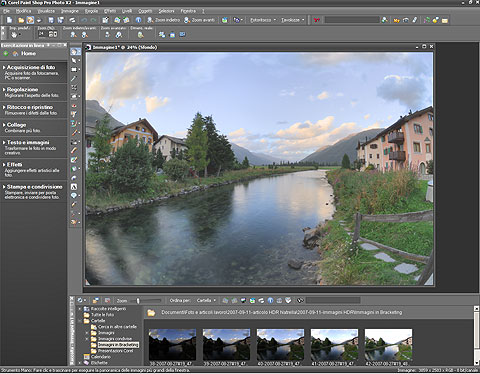Select the Calendario tree item
This screenshot has width=480, height=374.
click(101, 357)
